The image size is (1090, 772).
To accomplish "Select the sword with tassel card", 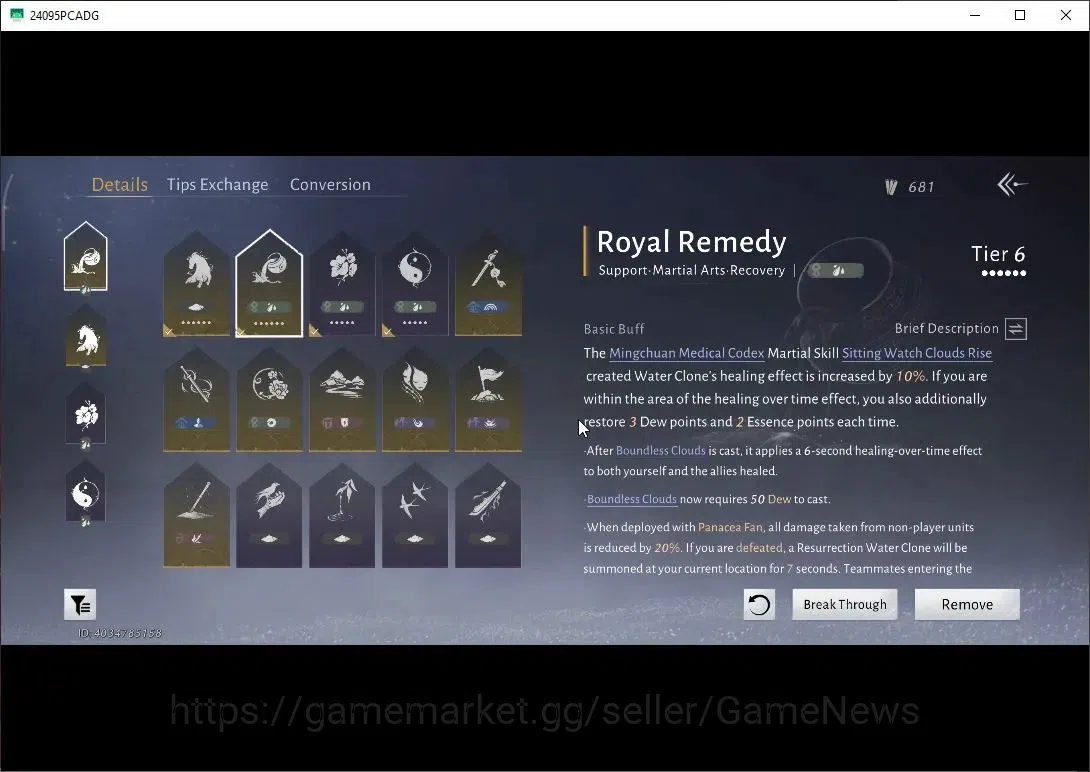I will [x=488, y=284].
